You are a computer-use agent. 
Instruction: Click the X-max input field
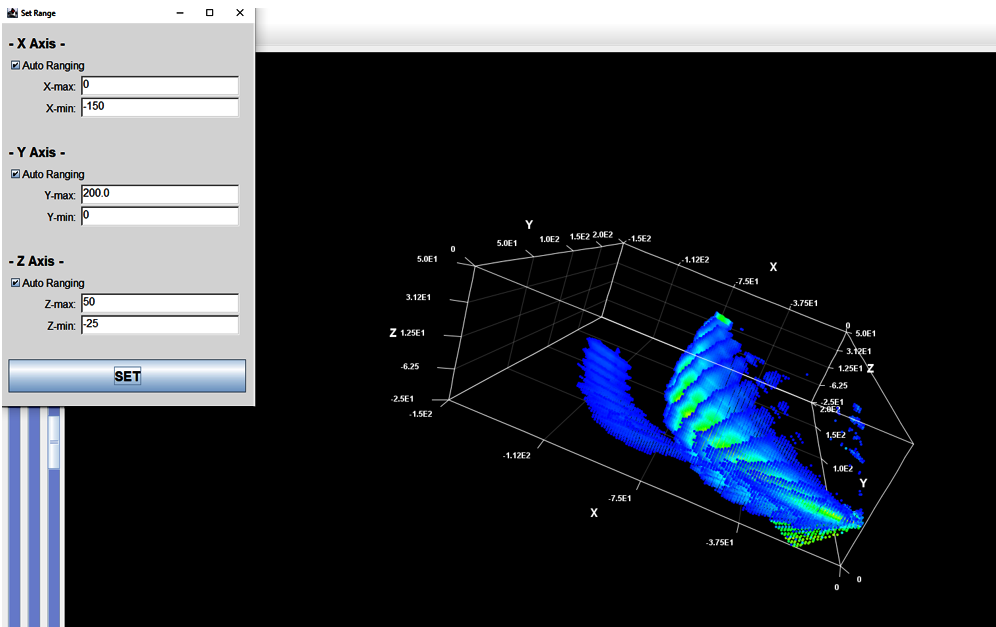(x=160, y=86)
